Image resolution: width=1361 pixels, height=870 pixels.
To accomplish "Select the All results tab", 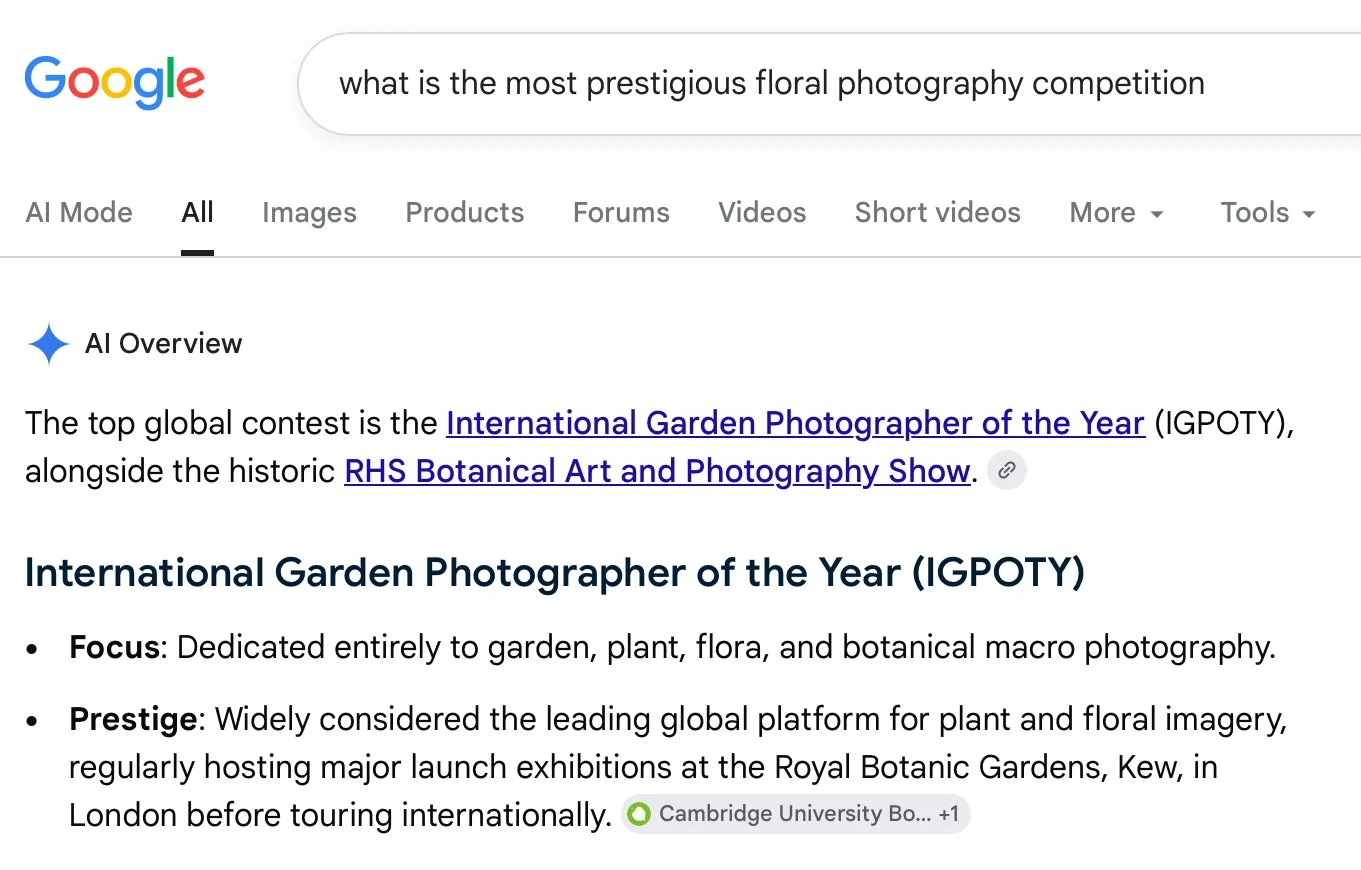I will 197,213.
